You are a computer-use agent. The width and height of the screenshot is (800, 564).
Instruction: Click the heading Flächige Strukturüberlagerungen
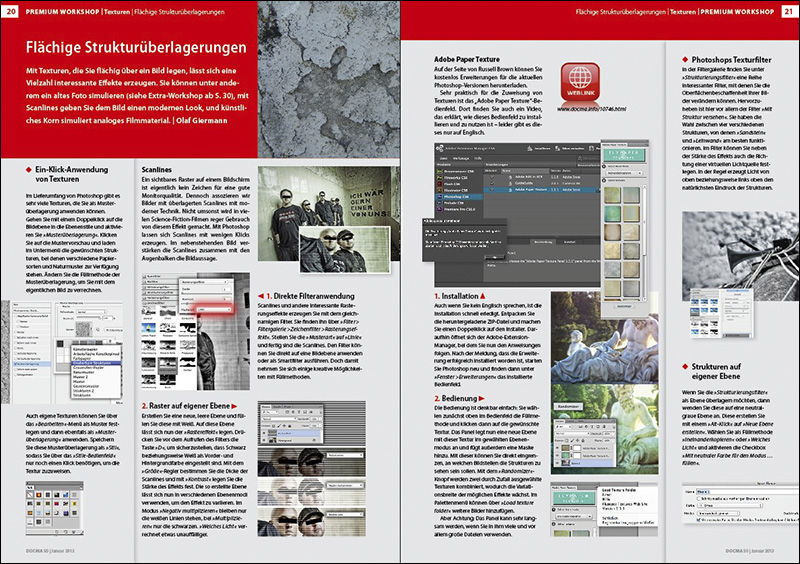click(136, 47)
